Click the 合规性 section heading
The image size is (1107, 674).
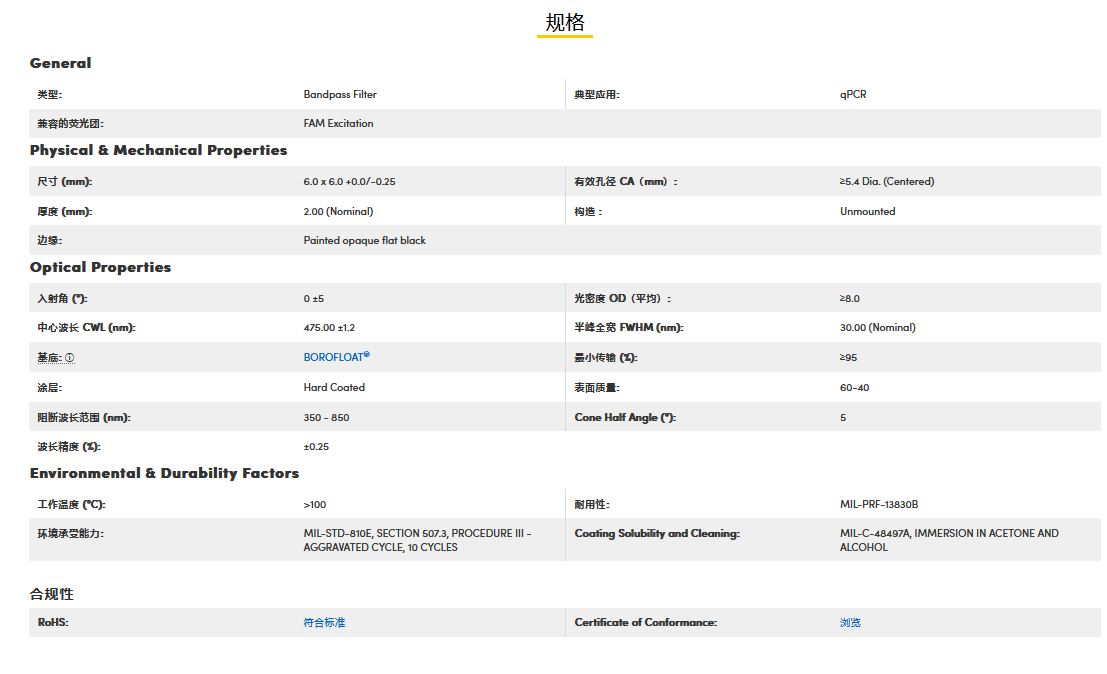(51, 594)
